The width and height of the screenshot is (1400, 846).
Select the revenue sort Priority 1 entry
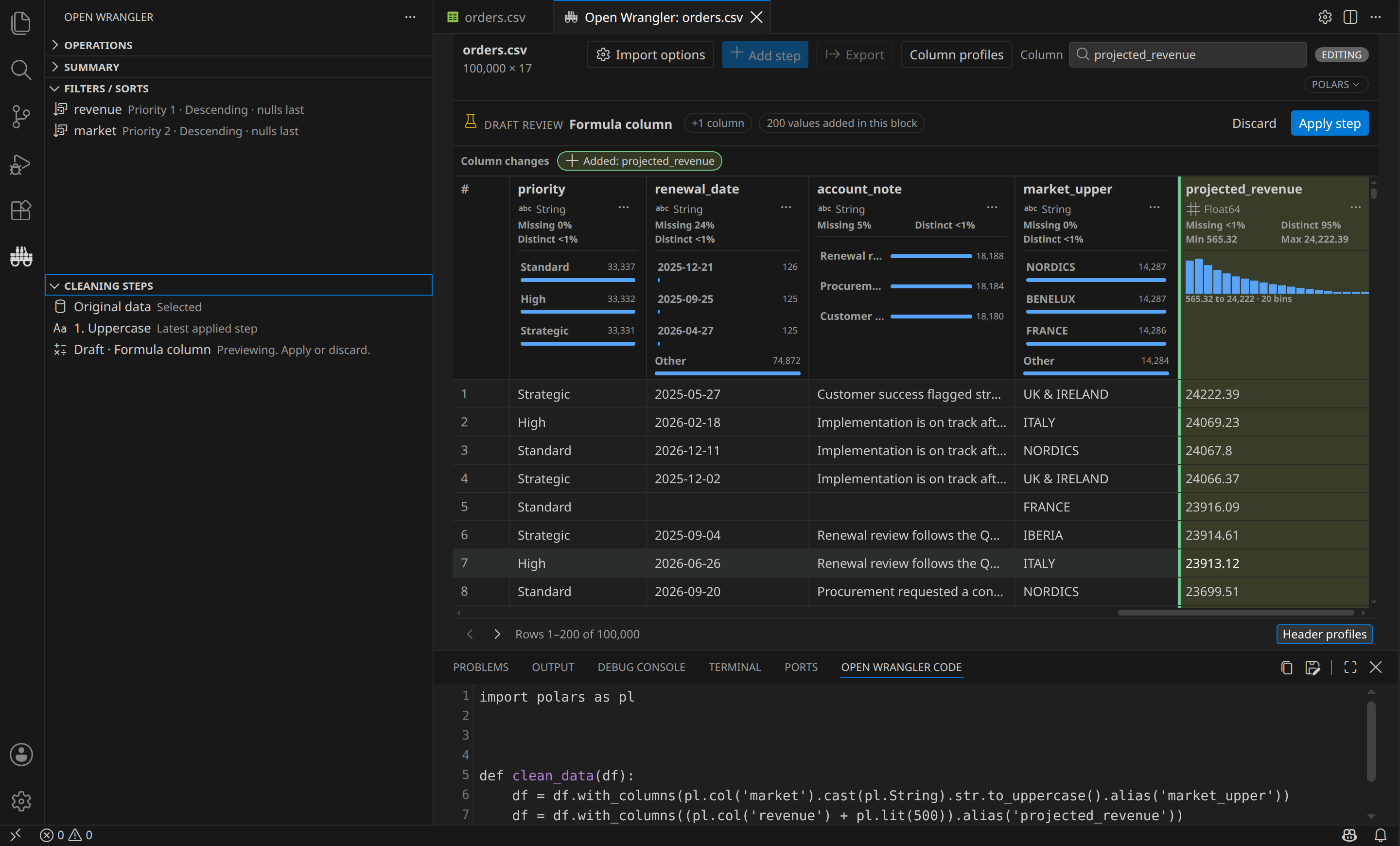pos(239,110)
